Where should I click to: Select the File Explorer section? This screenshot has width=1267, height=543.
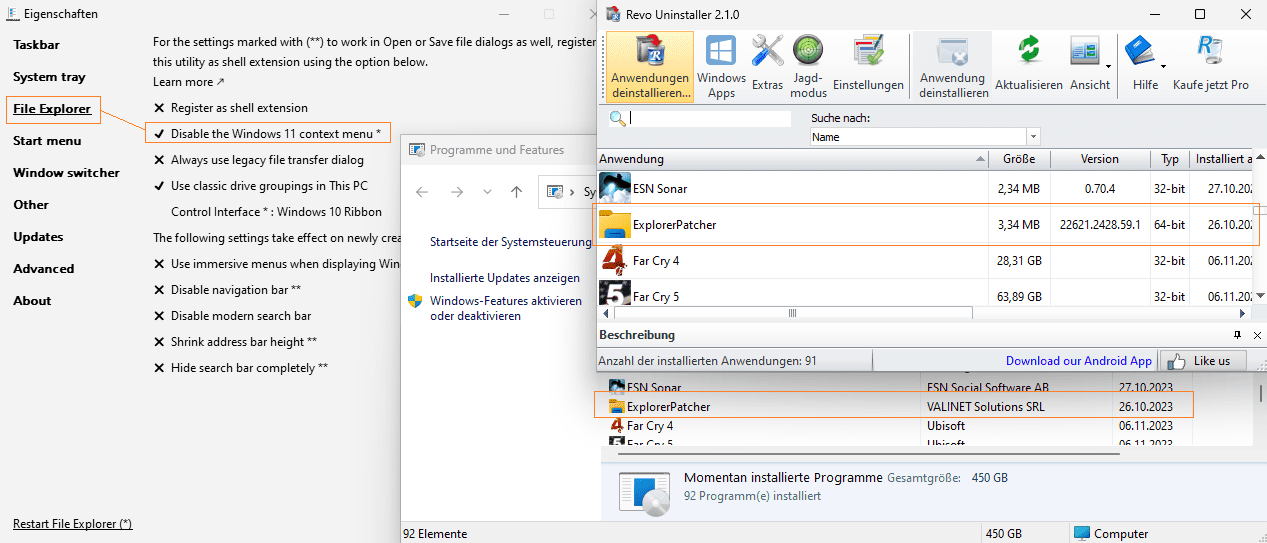click(x=52, y=109)
